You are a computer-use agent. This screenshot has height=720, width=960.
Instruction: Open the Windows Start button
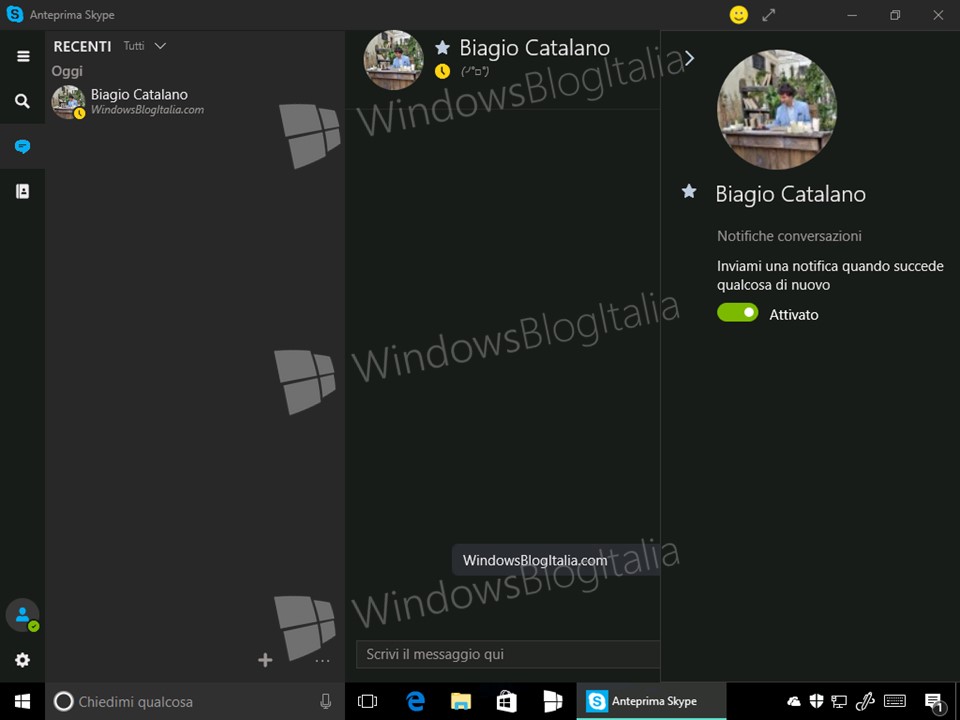(23, 702)
